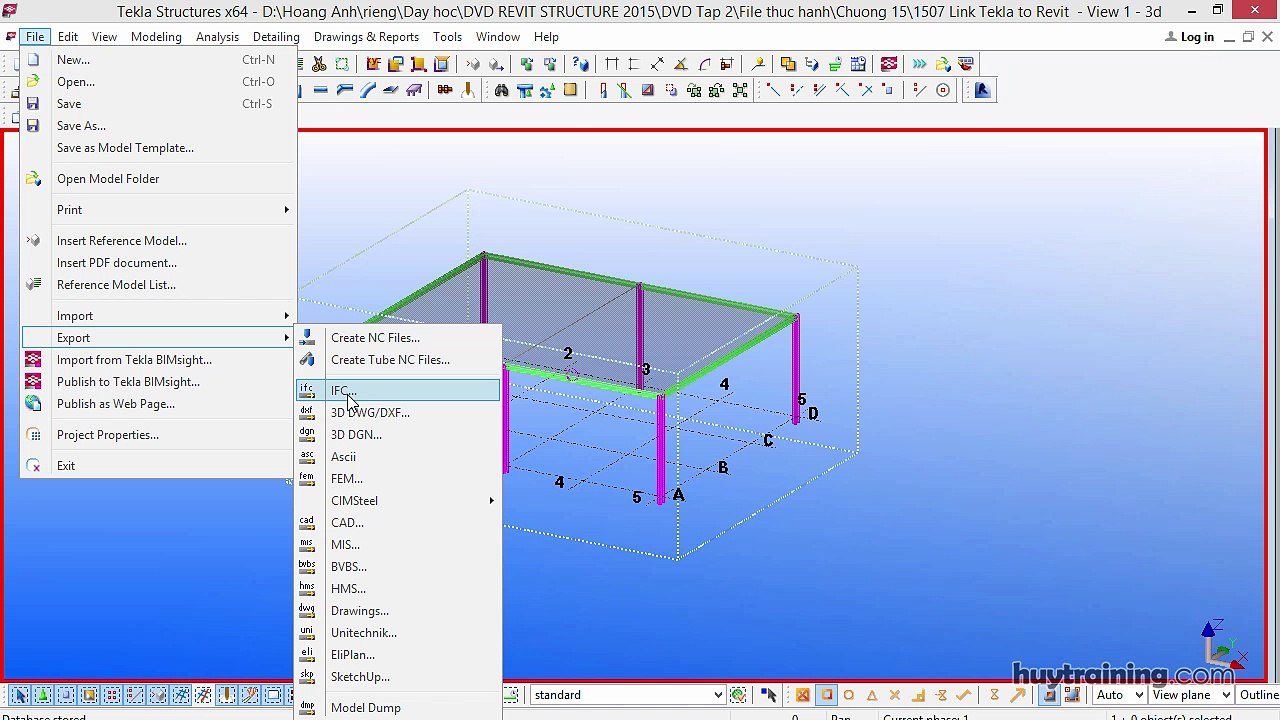Click the floppy disk icon beside Save
Viewport: 1280px width, 720px height.
pos(33,103)
